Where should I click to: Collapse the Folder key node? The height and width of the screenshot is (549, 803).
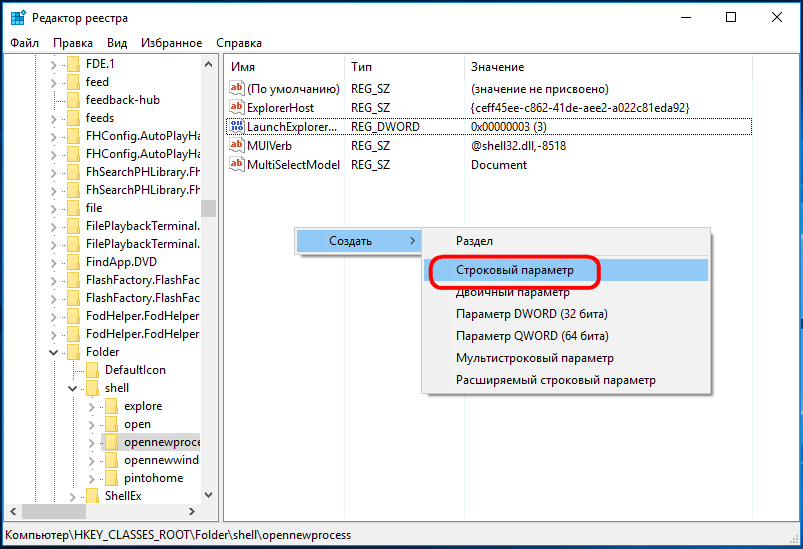[x=53, y=352]
